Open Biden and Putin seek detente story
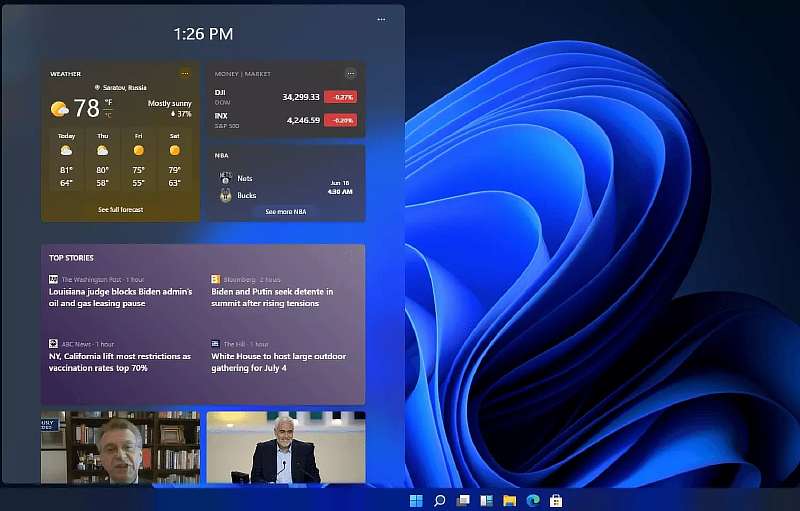This screenshot has width=800, height=511. pos(272,297)
